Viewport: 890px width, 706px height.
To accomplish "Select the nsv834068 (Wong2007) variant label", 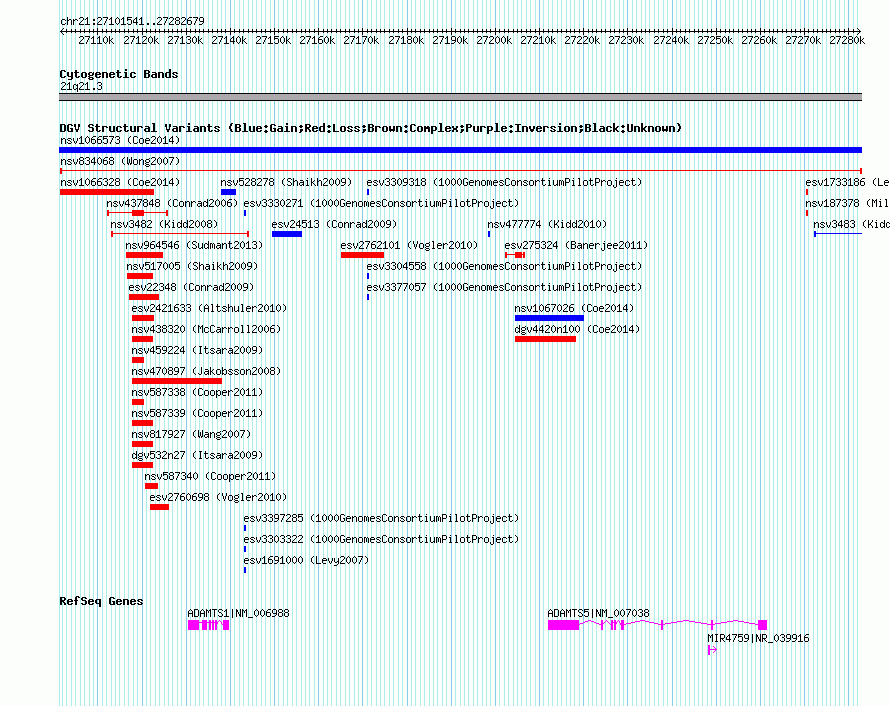I will point(120,161).
